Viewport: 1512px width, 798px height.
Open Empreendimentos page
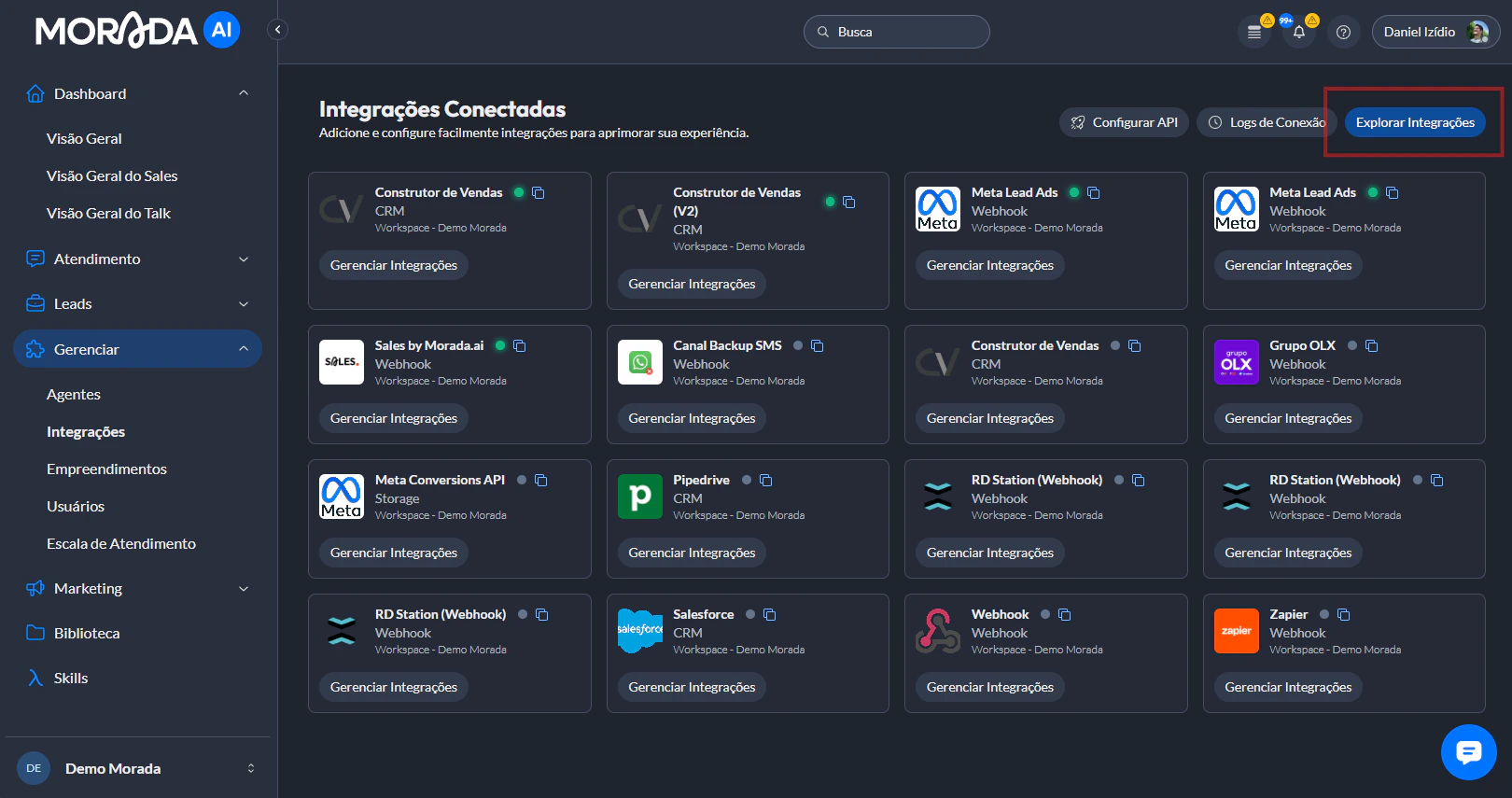pos(106,469)
